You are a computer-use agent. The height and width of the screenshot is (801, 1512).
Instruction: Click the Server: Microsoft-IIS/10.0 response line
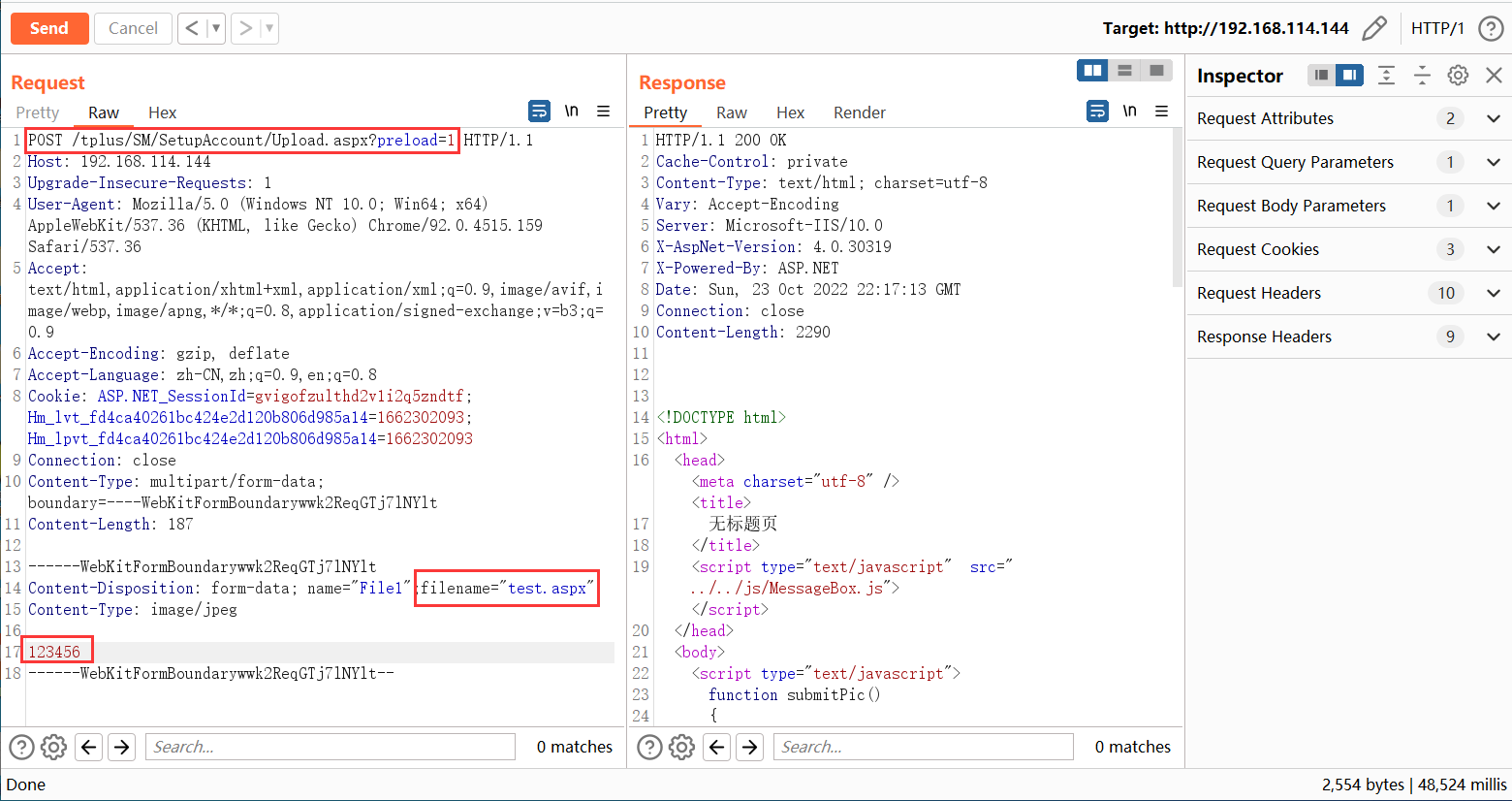point(770,226)
